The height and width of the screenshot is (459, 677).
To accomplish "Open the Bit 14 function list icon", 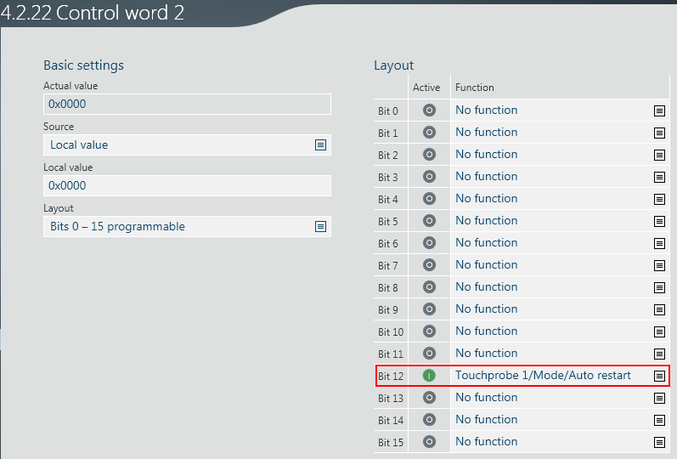I will coord(659,420).
